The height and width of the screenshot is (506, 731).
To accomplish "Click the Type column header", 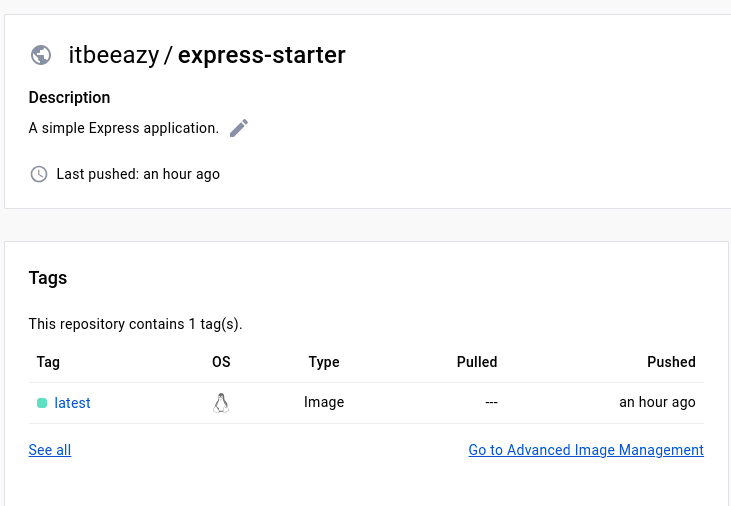I will point(324,362).
